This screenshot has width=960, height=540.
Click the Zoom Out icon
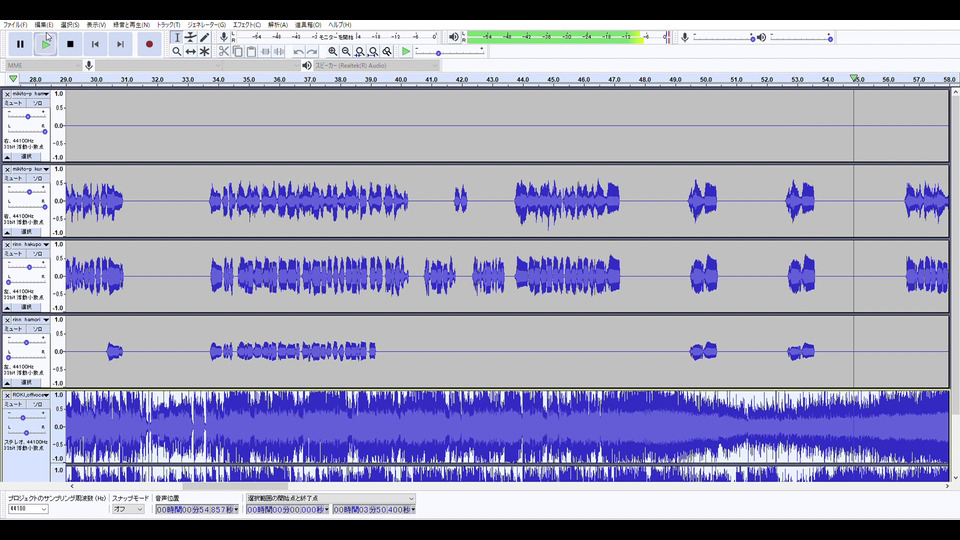[346, 51]
